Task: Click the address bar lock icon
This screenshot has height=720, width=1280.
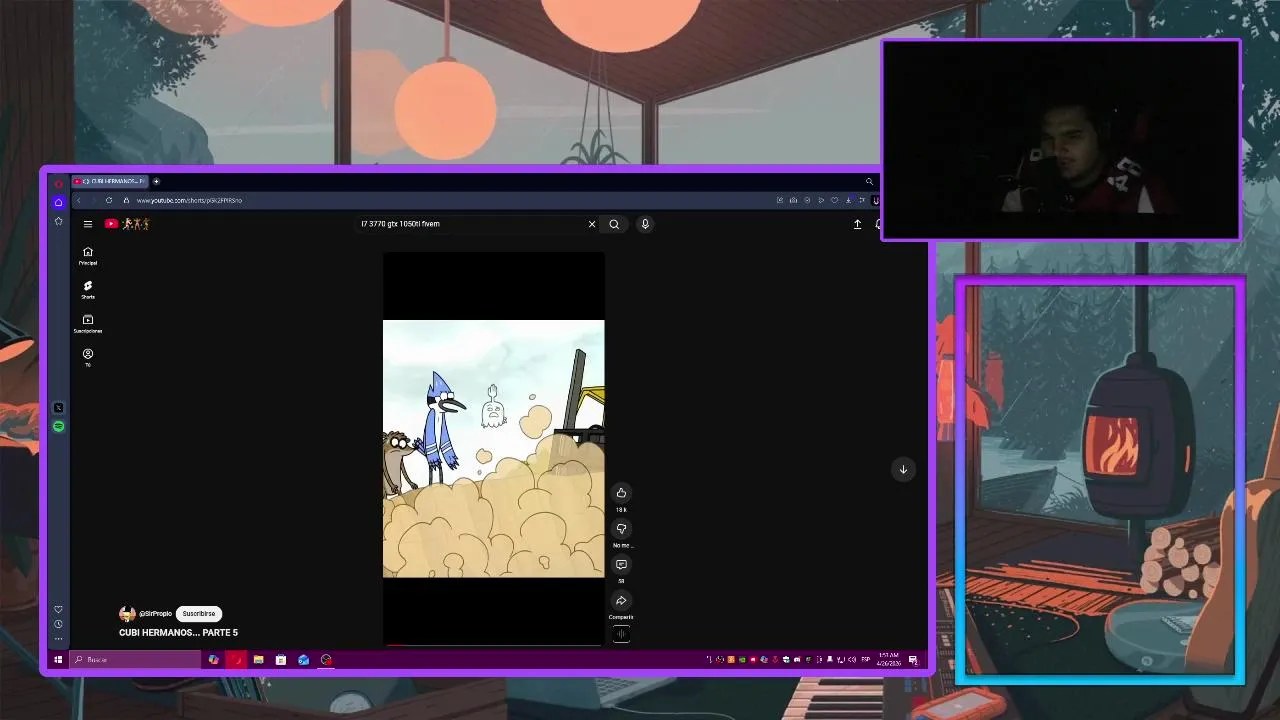Action: point(126,200)
